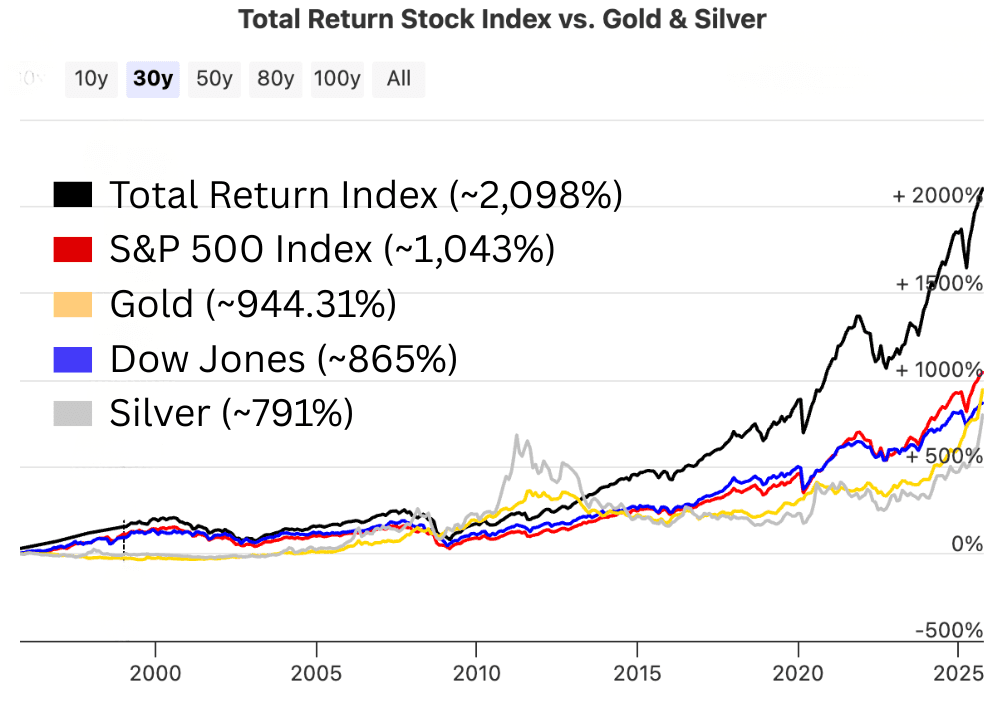Click the blue Dow Jones swatch
This screenshot has width=1000, height=710.
click(x=72, y=358)
